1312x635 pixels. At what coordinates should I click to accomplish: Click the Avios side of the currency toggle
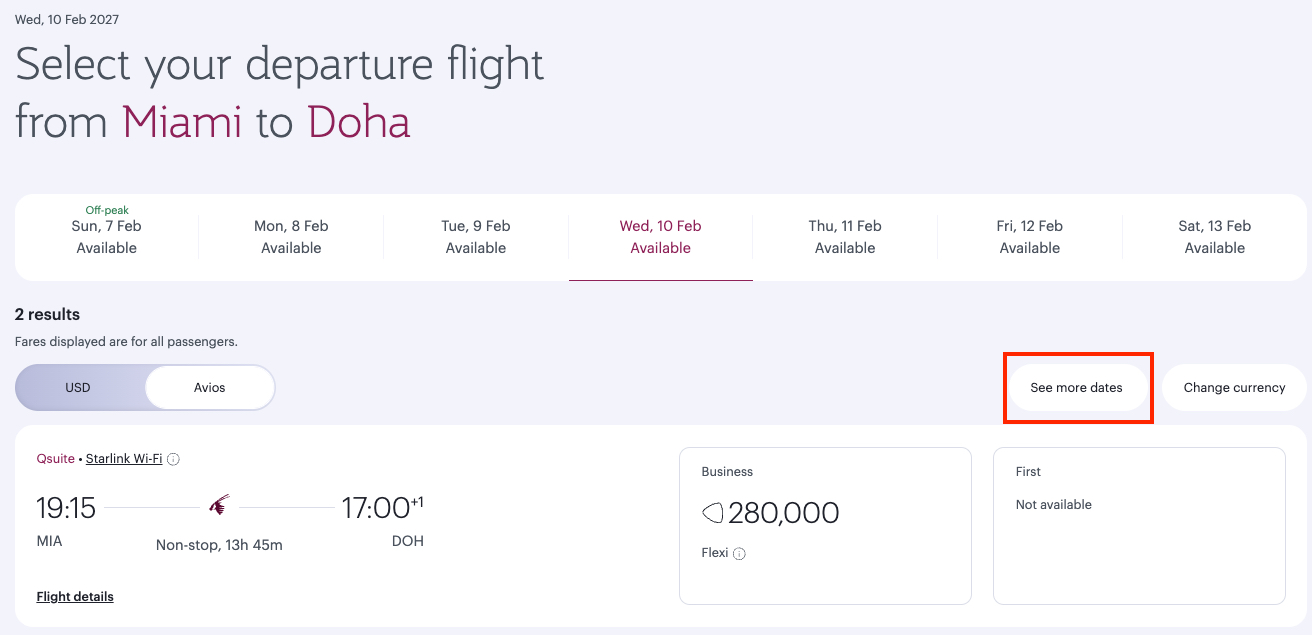[209, 387]
